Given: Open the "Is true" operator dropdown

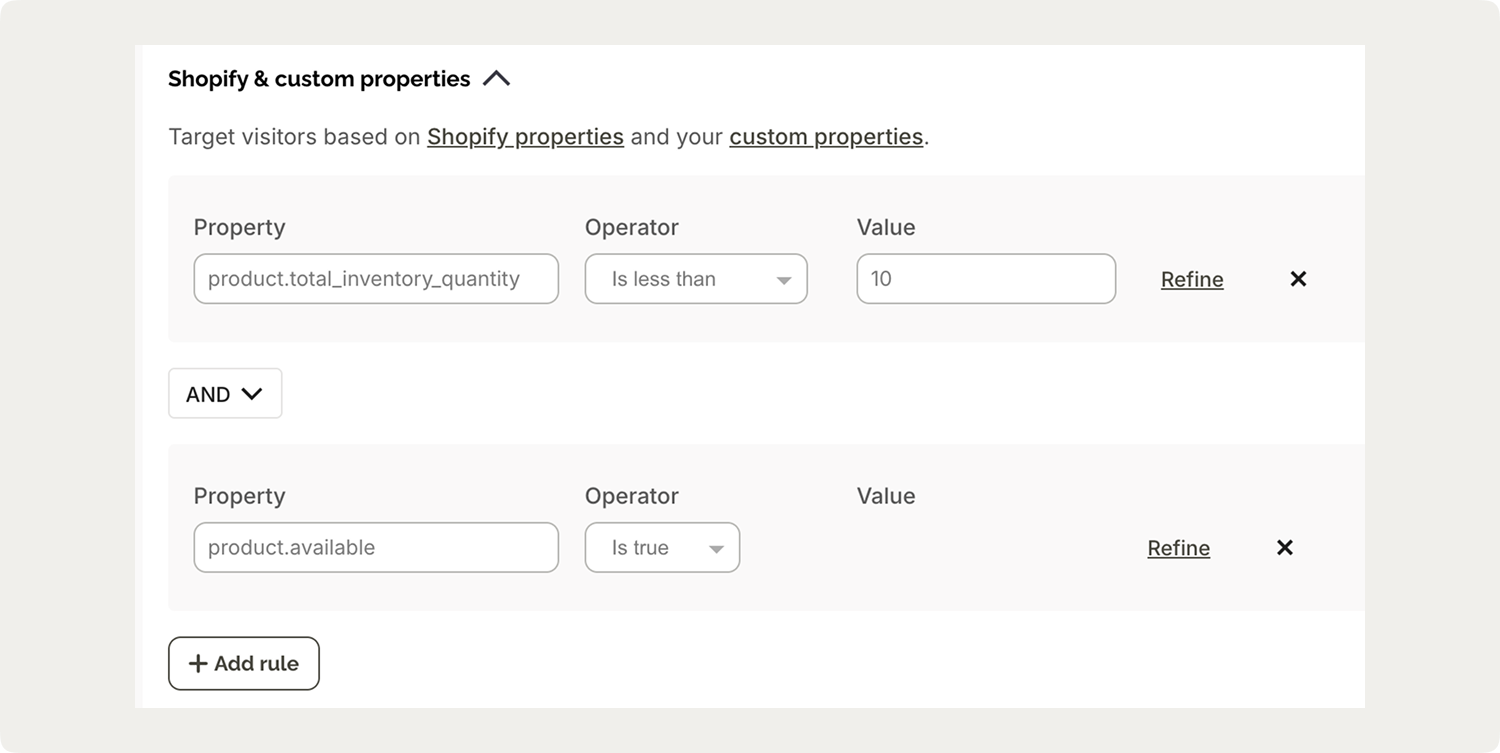Looking at the screenshot, I should (662, 548).
